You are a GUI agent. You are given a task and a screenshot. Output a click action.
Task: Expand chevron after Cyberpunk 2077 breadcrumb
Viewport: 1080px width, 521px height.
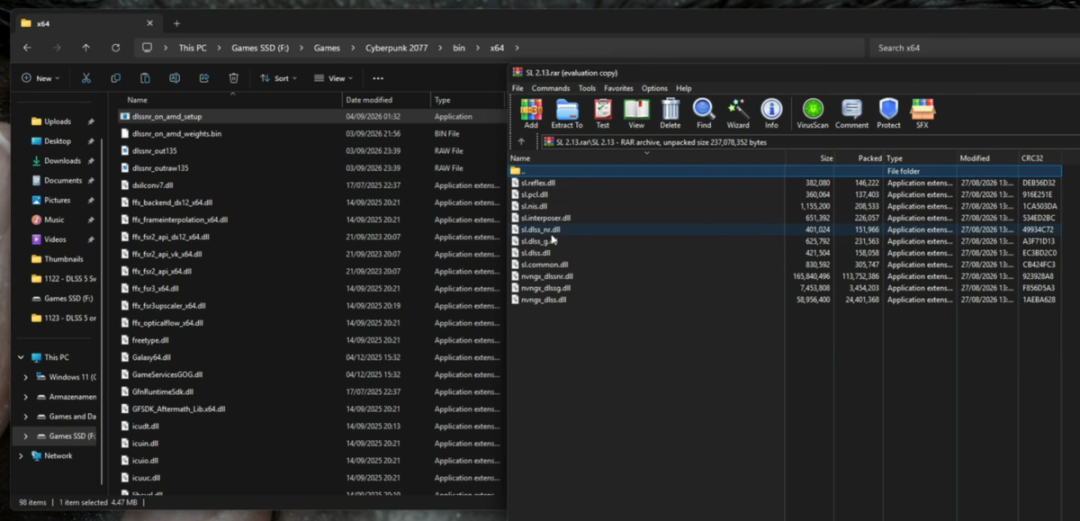coord(440,48)
